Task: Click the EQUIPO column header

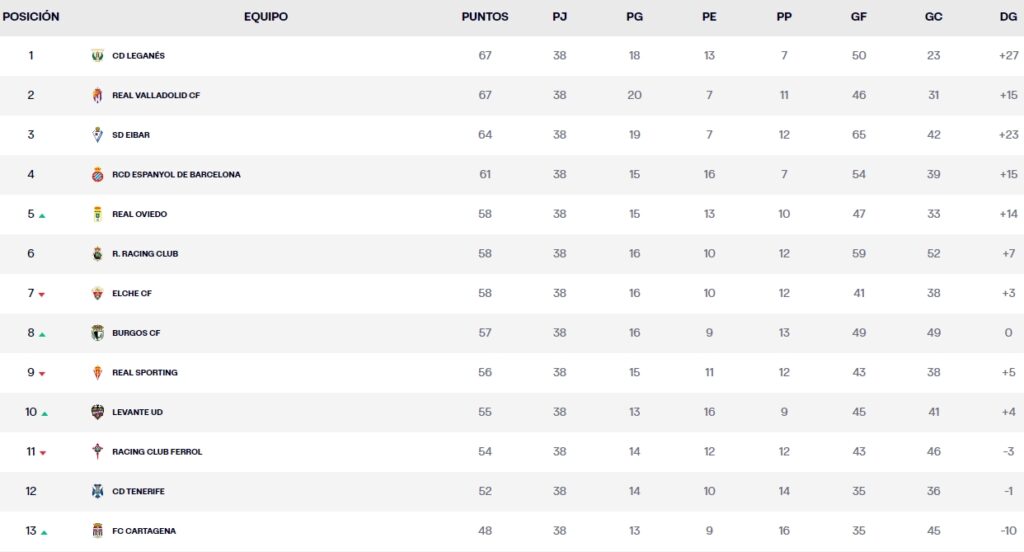Action: point(266,17)
